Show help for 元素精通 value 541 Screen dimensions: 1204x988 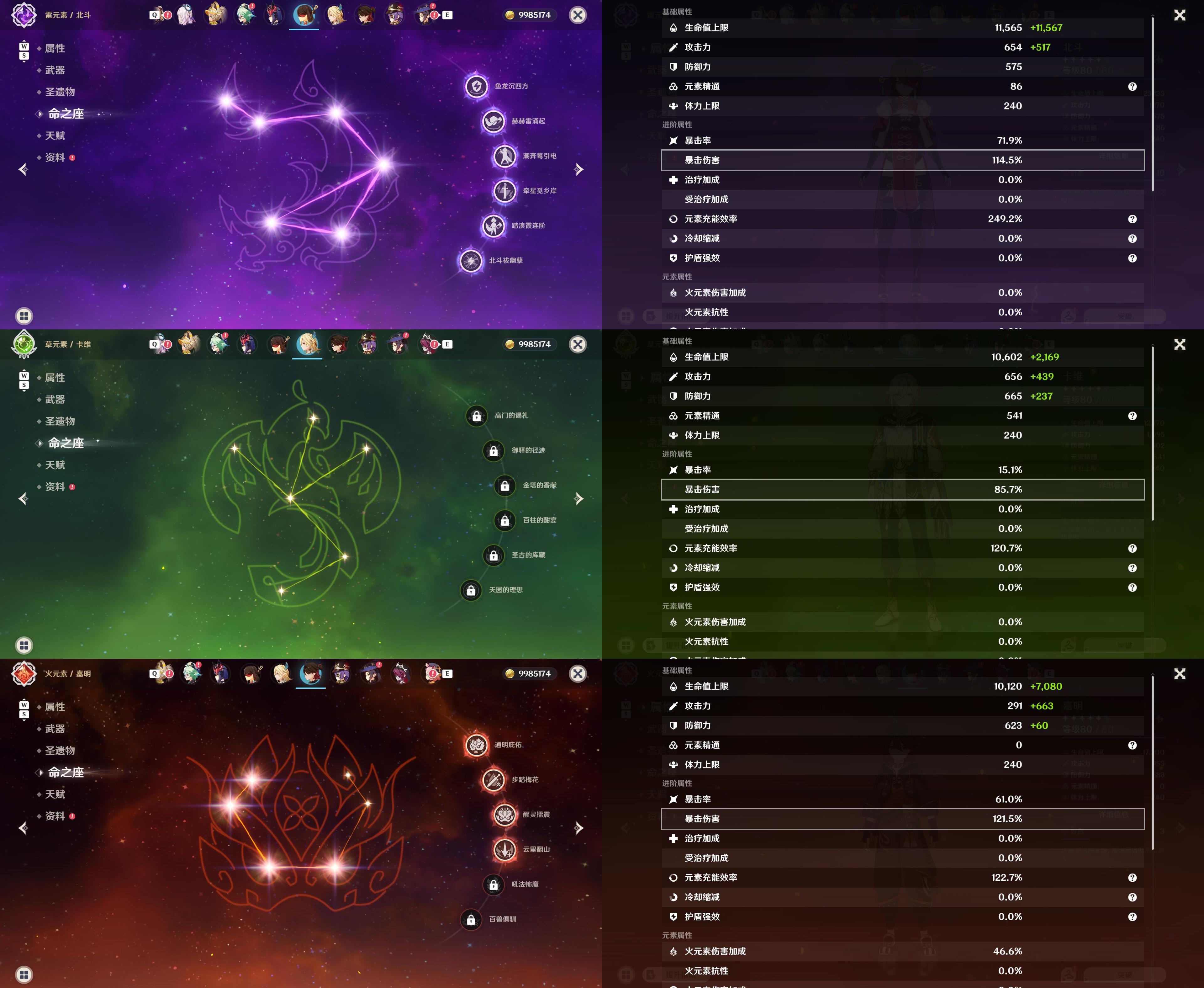pos(1132,416)
